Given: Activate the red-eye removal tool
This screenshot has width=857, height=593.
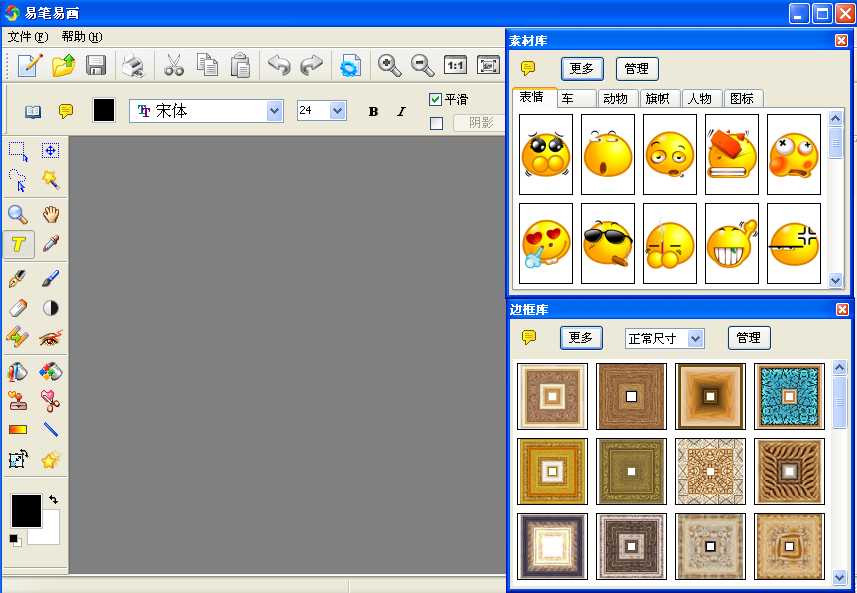Looking at the screenshot, I should 51,338.
